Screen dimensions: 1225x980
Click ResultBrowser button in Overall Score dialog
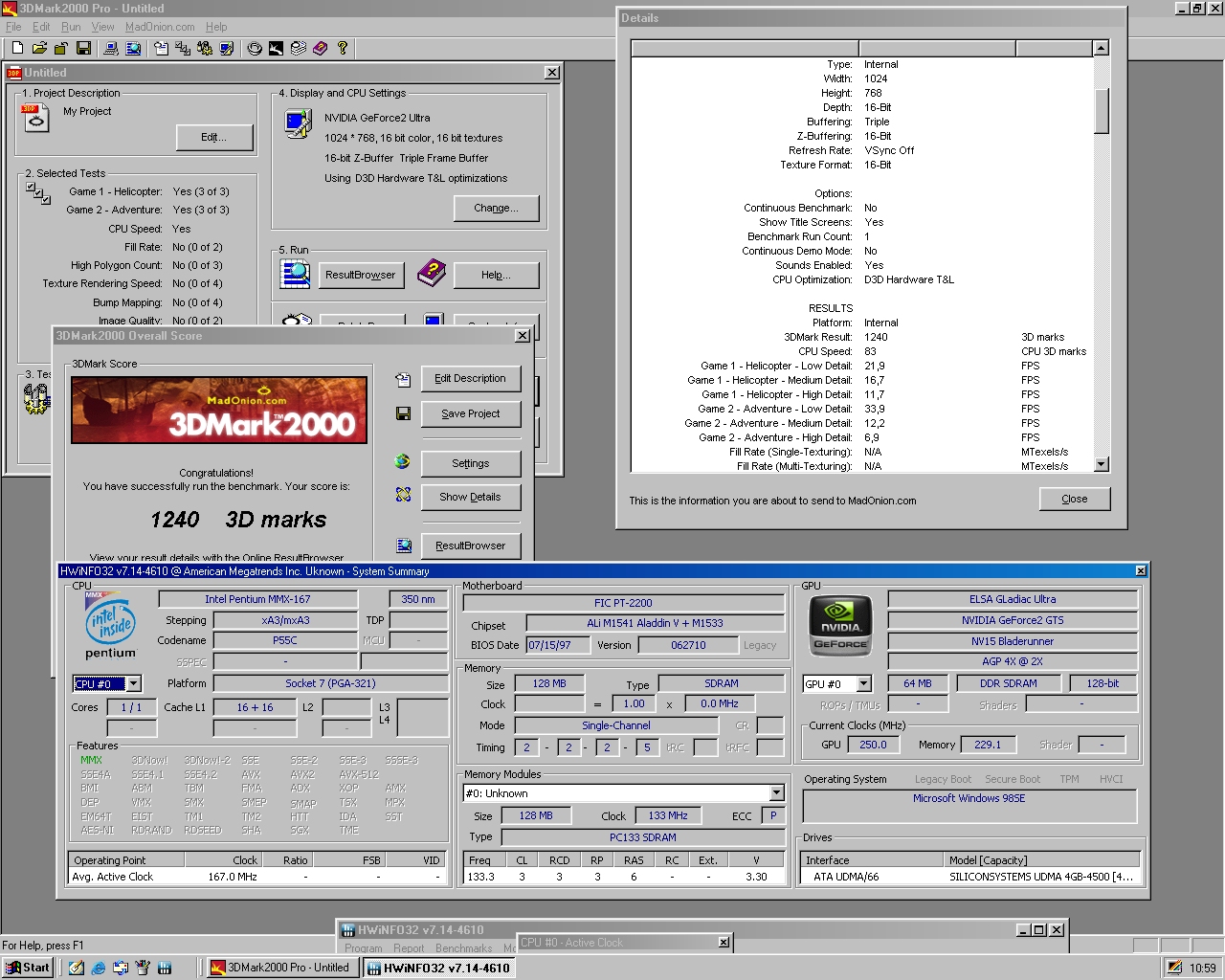click(x=470, y=546)
